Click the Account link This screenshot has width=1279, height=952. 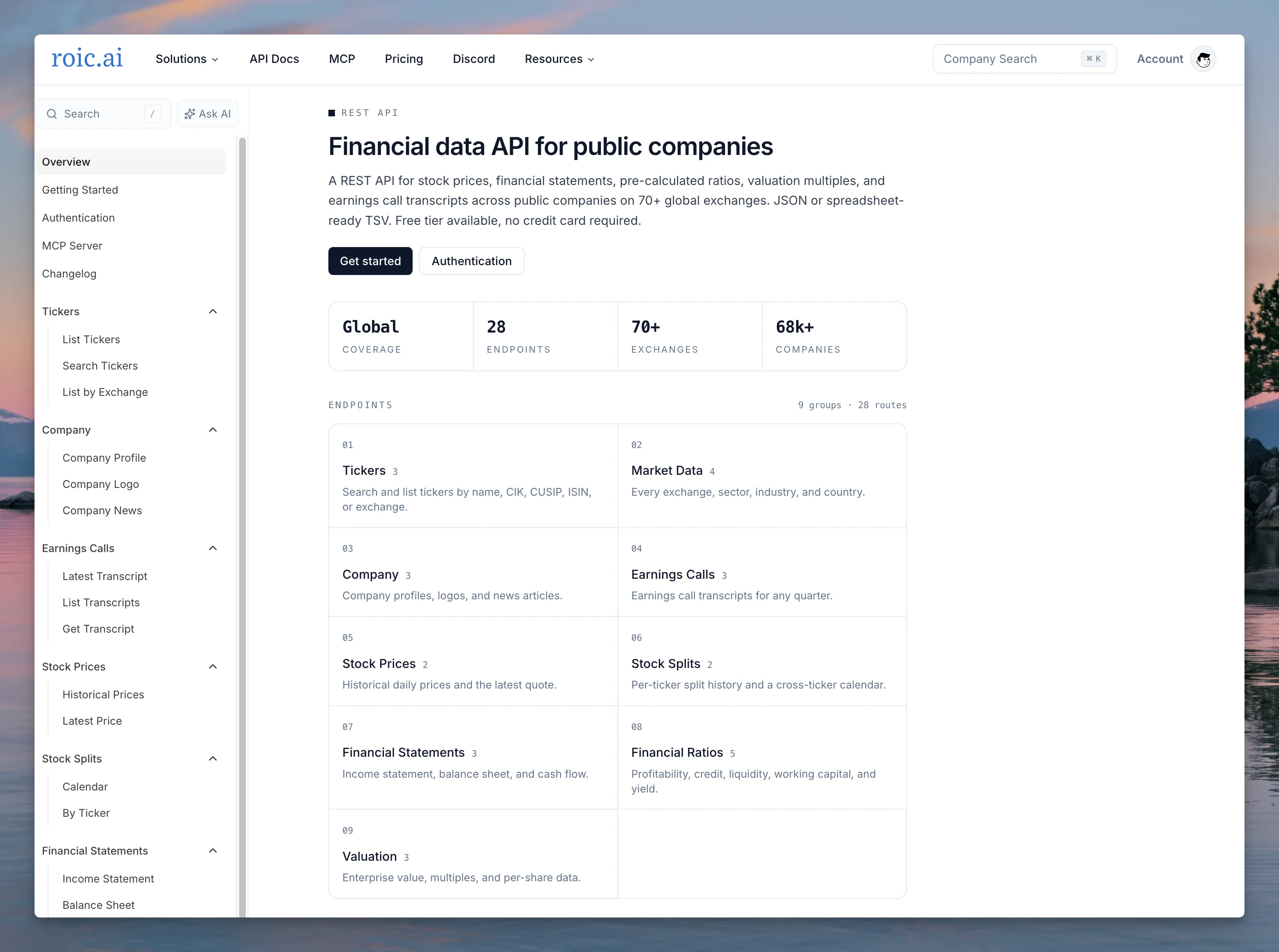click(1160, 59)
